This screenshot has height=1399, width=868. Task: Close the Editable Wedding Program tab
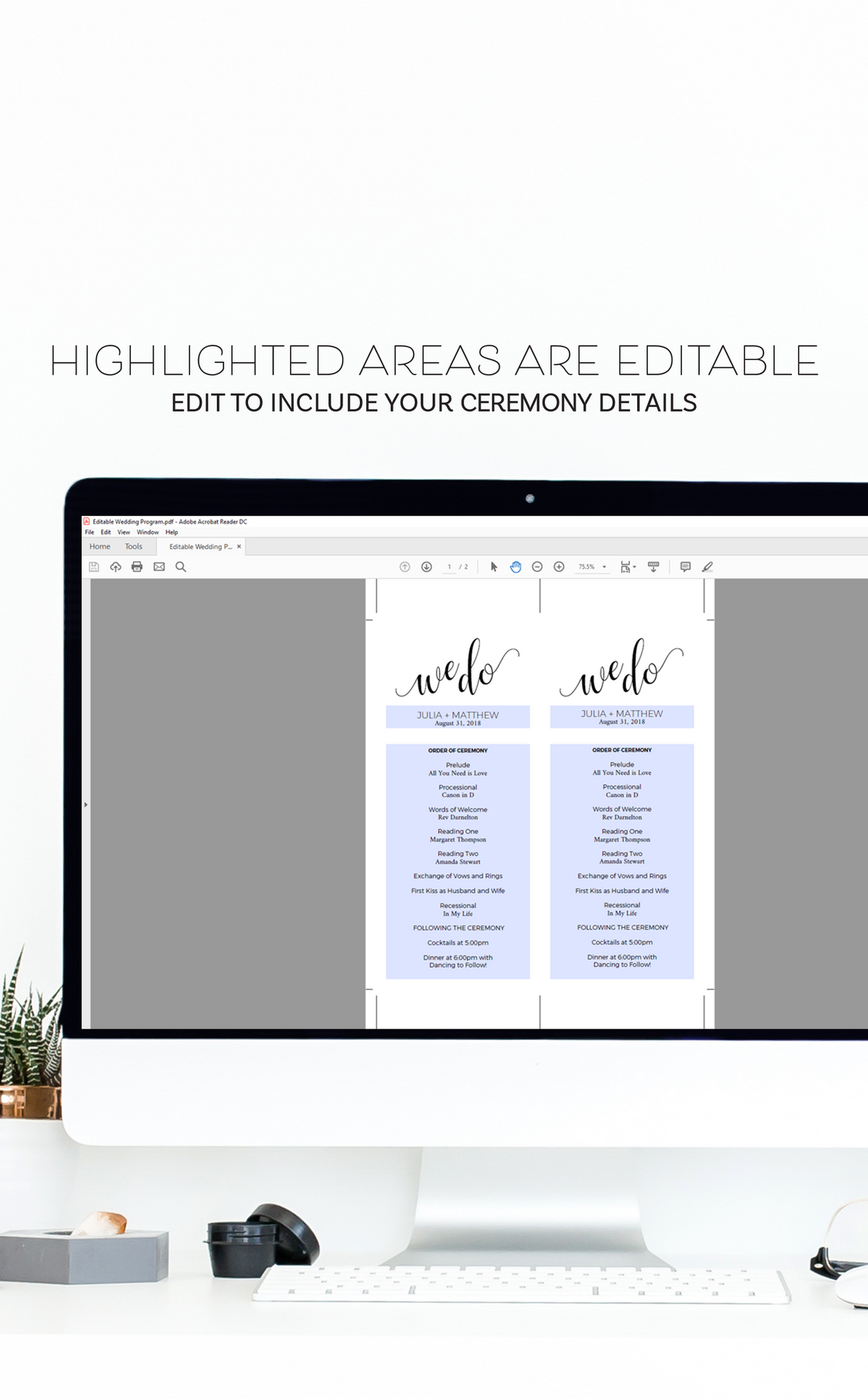point(239,547)
